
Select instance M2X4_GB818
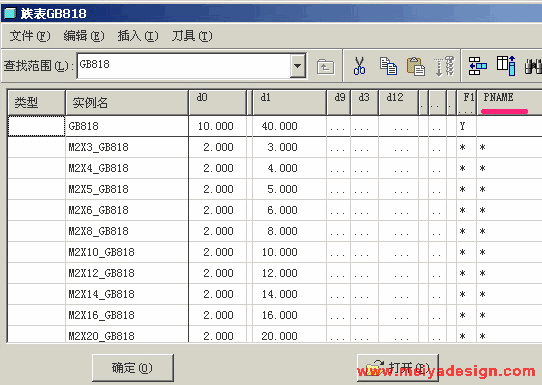click(99, 168)
